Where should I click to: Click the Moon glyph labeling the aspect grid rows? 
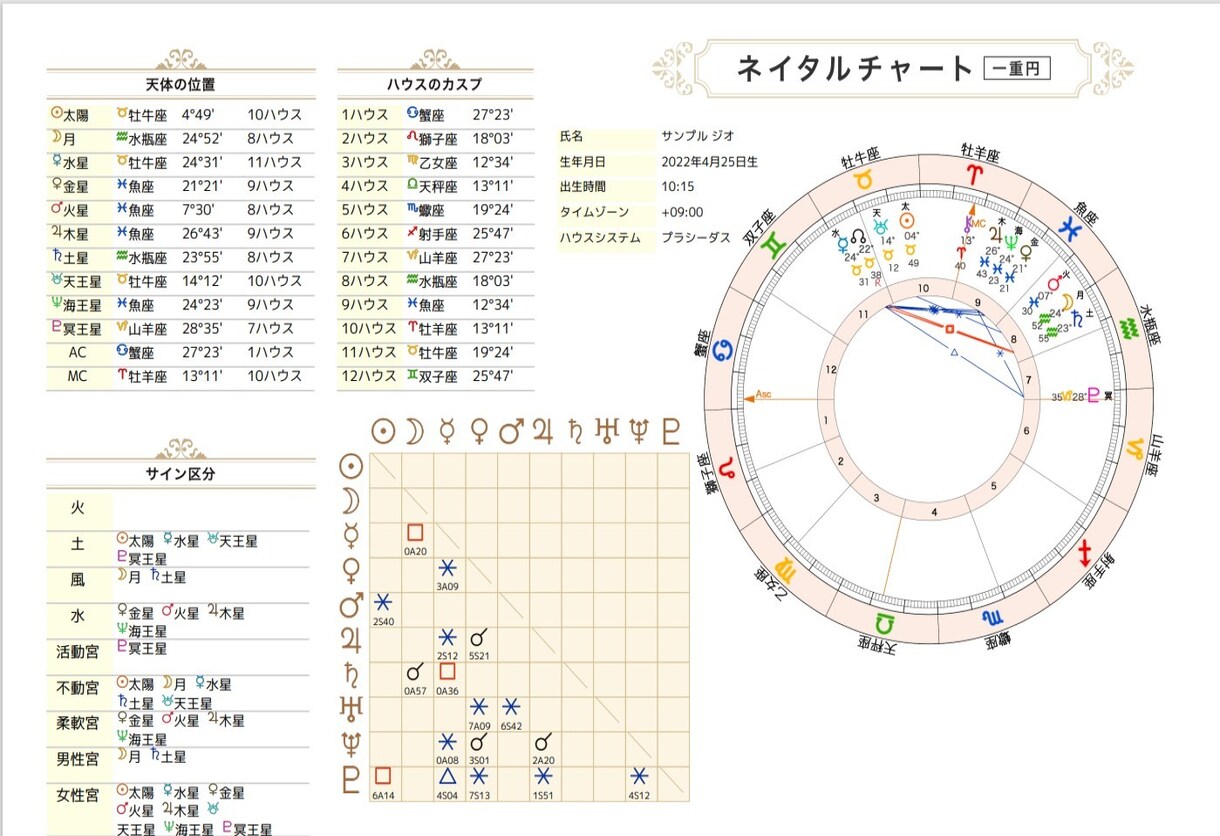351,500
